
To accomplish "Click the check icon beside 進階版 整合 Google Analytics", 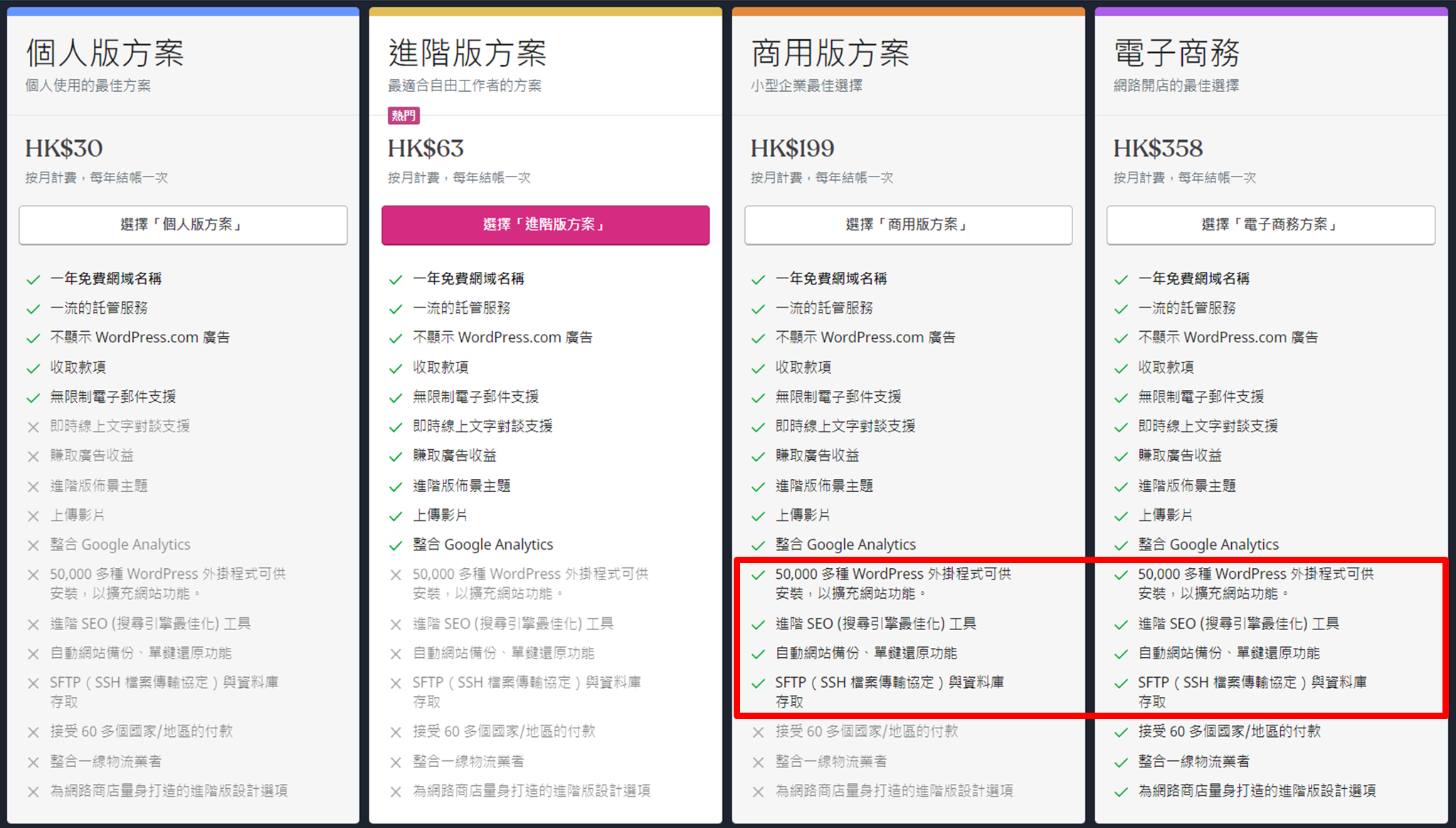I will (396, 545).
